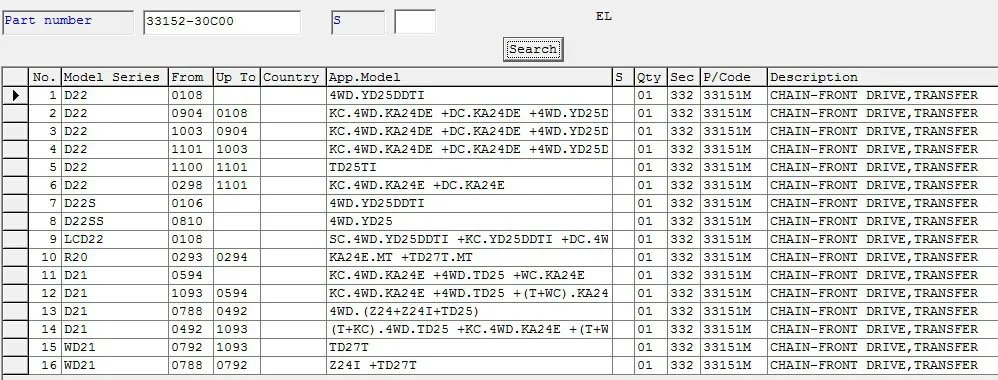Click the P/Code column header

pos(734,77)
